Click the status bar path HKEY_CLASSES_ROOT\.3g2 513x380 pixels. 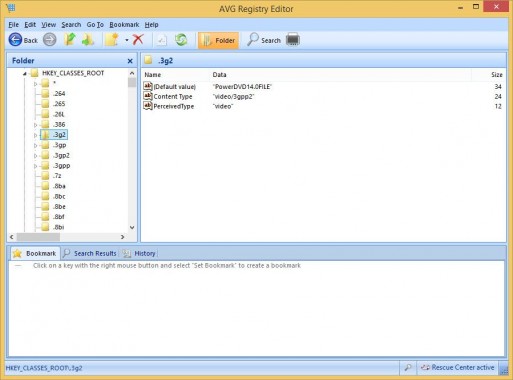click(44, 368)
